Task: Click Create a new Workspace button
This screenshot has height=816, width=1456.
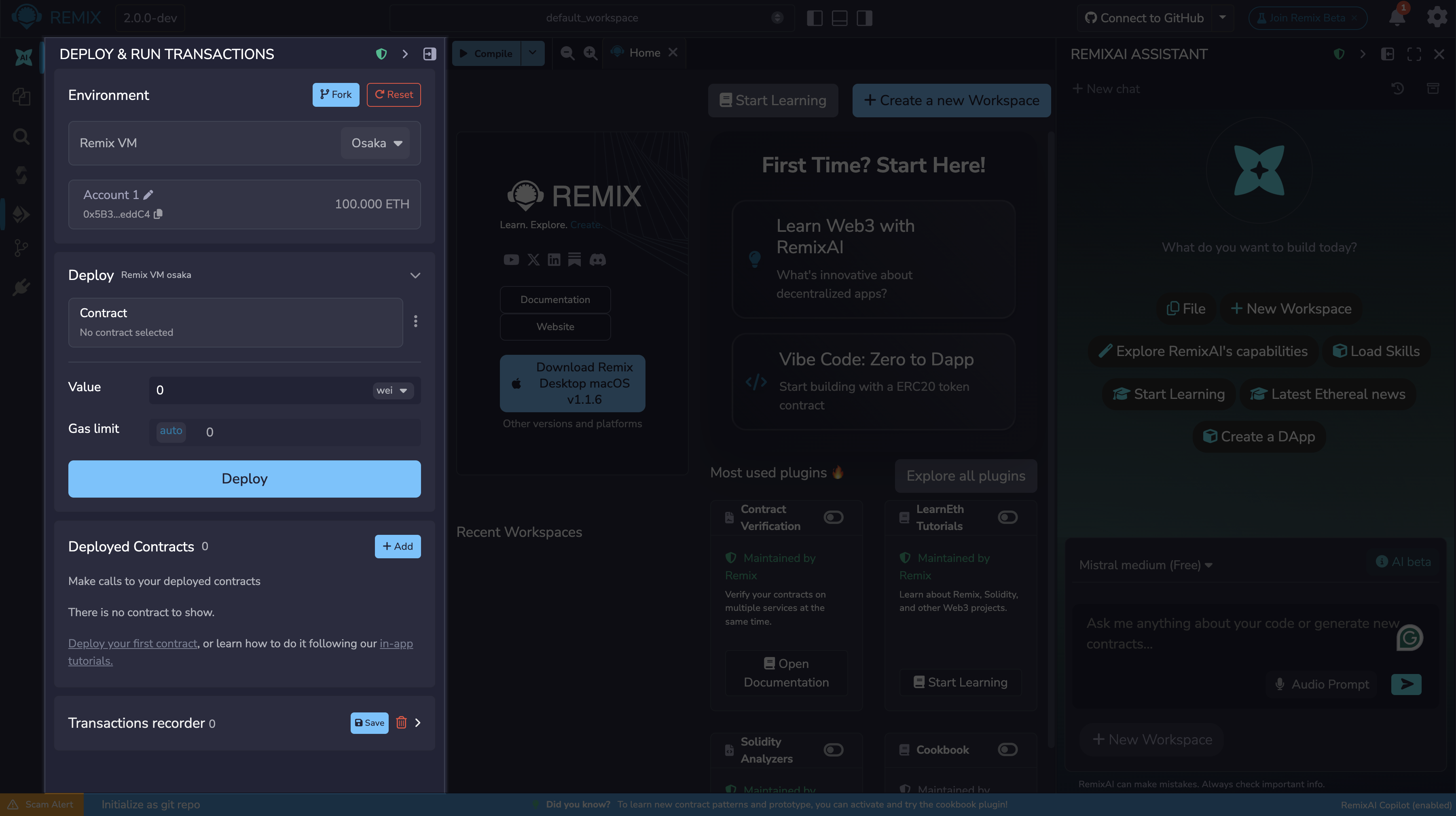Action: 951,101
